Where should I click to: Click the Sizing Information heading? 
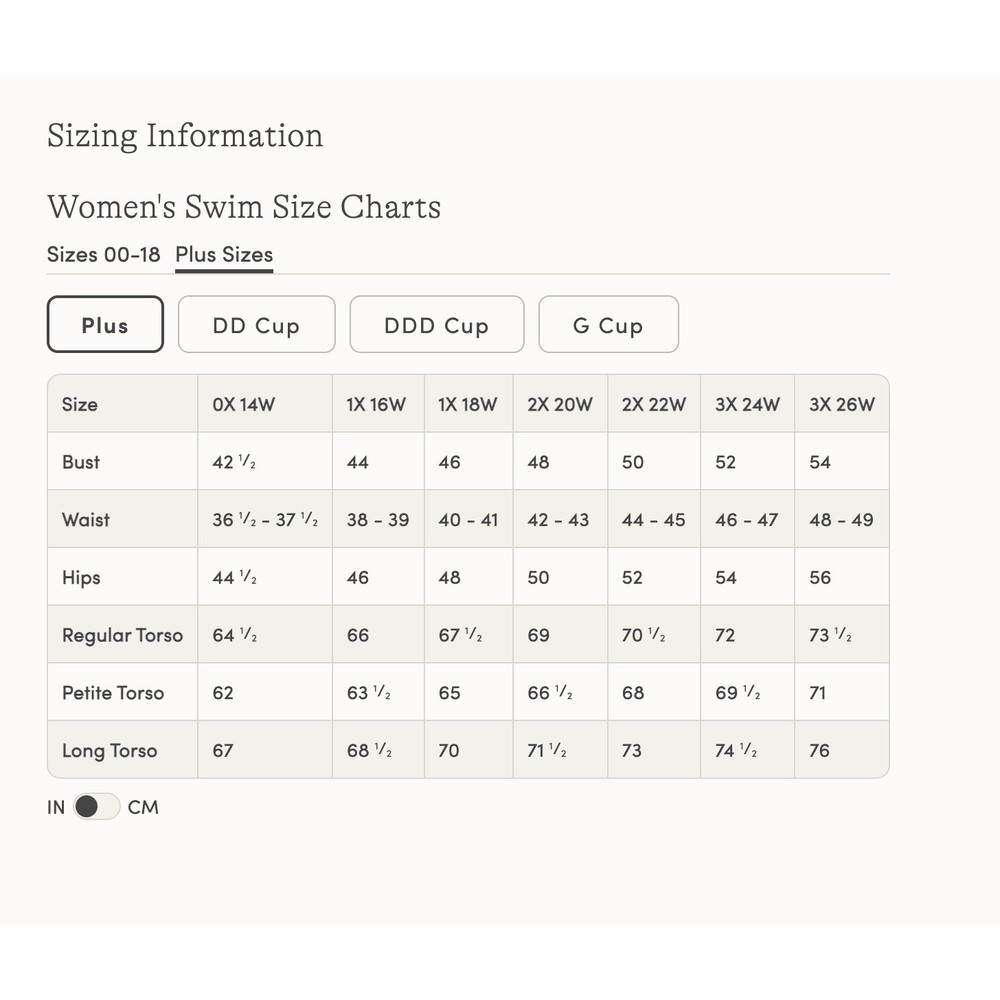(x=185, y=136)
